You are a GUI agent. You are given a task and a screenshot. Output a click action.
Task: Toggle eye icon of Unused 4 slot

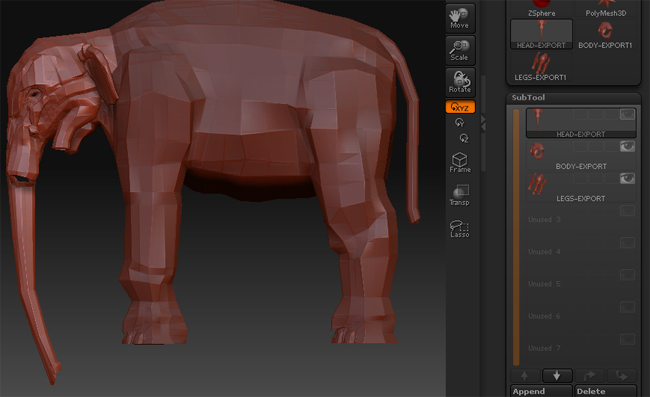(x=627, y=243)
